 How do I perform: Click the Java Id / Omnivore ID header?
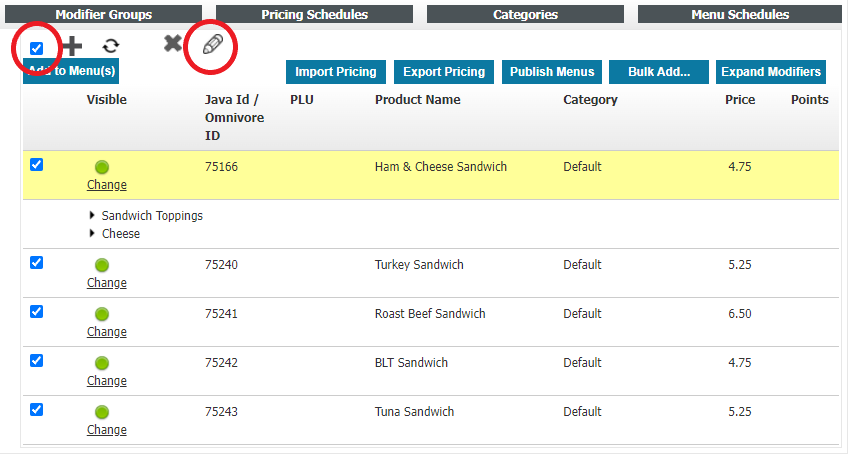tap(234, 118)
